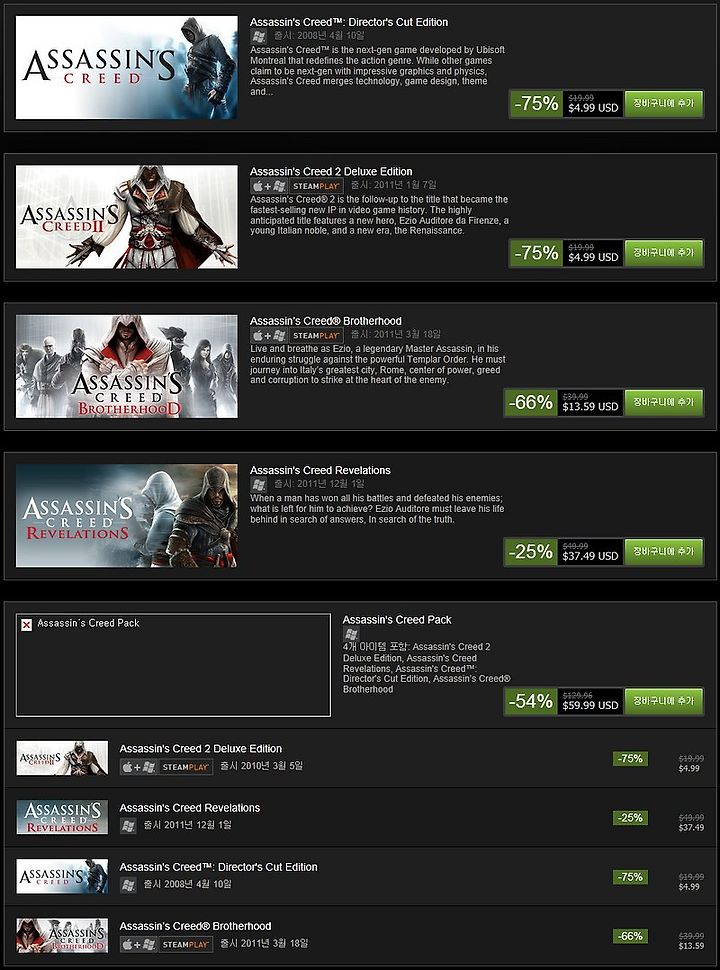This screenshot has height=970, width=720.
Task: Add Assassin's Creed Brotherhood to cart
Action: [x=664, y=402]
